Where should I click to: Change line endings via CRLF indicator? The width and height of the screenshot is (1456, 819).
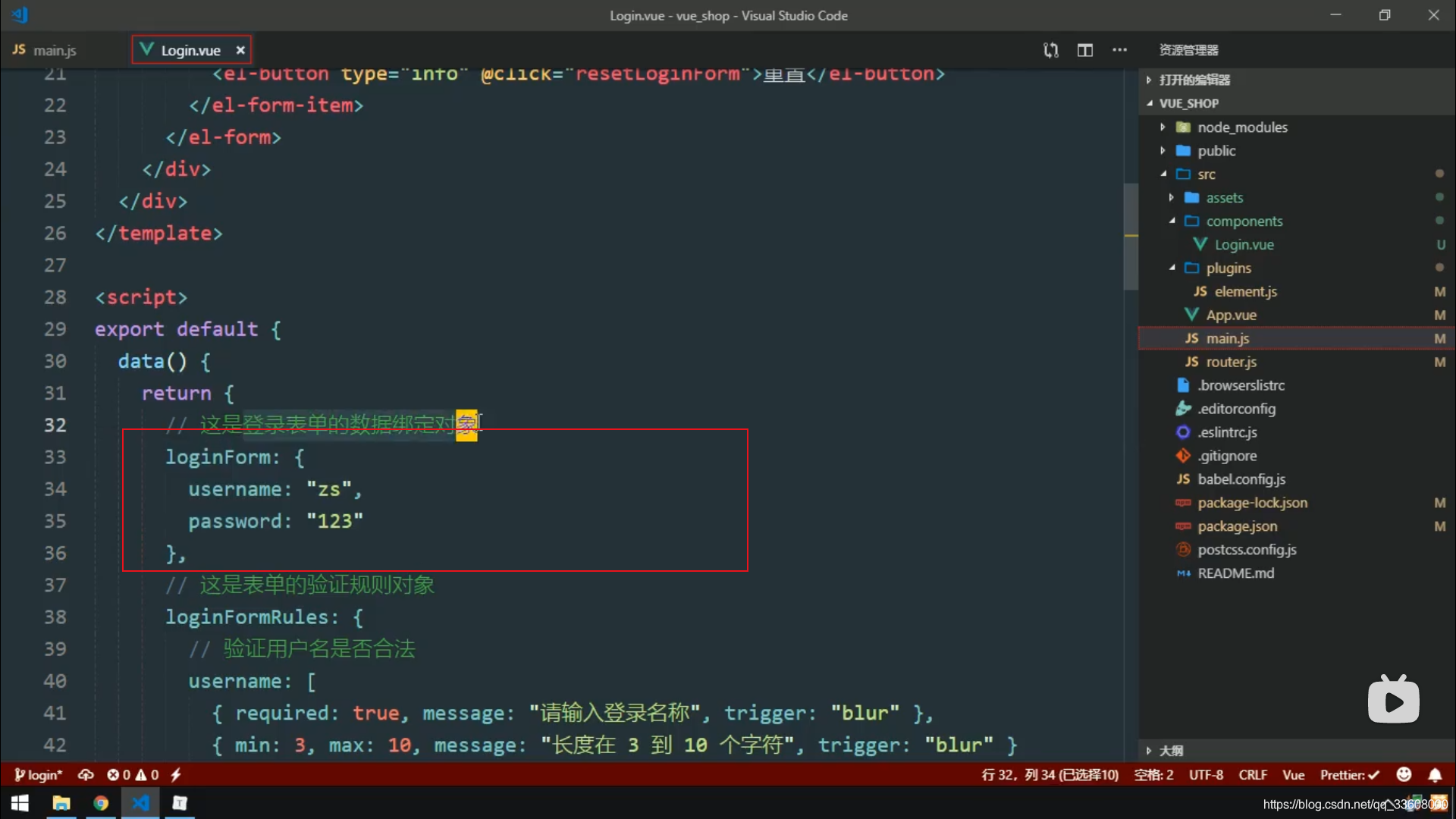[x=1253, y=775]
